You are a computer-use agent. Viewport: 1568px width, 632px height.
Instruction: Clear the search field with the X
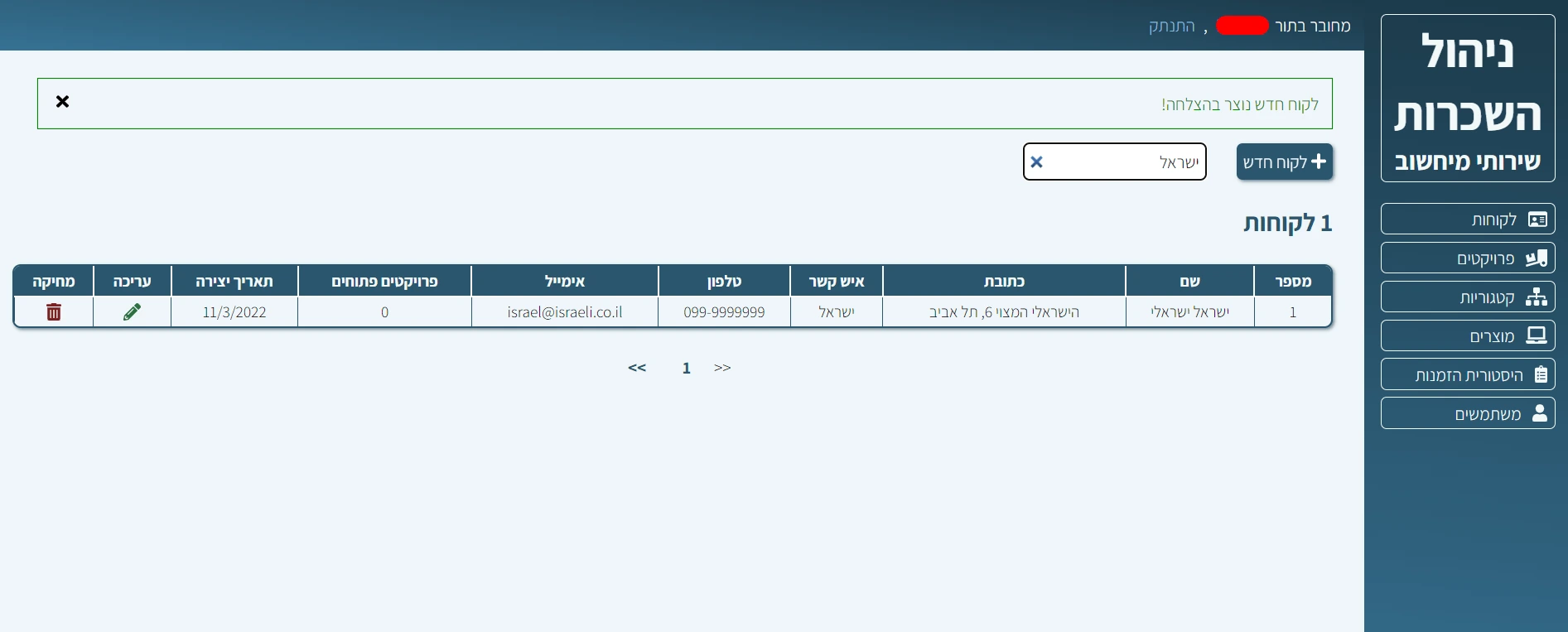click(1036, 162)
